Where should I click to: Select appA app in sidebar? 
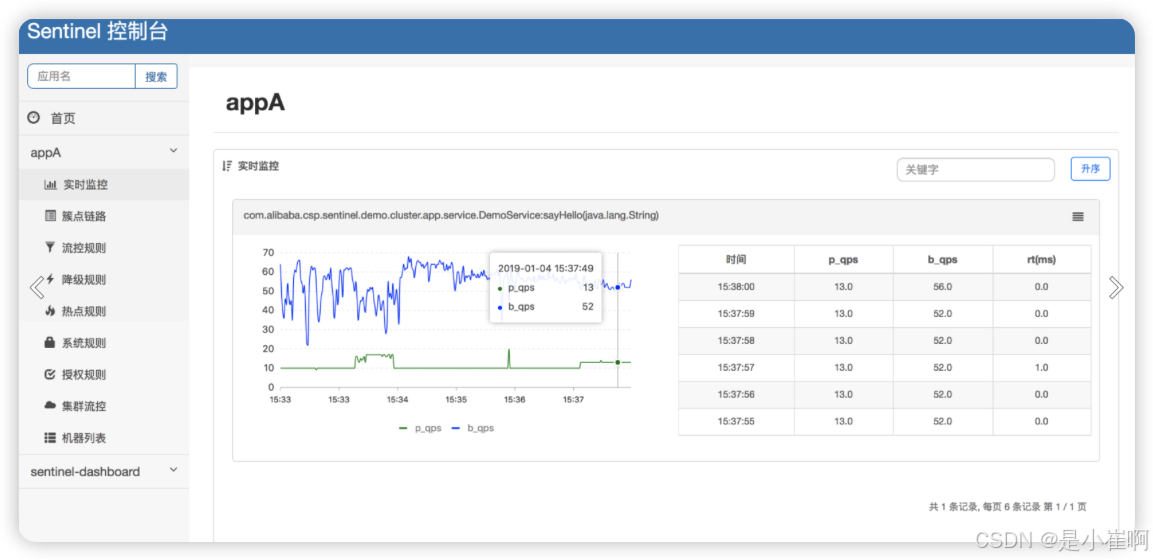46,153
